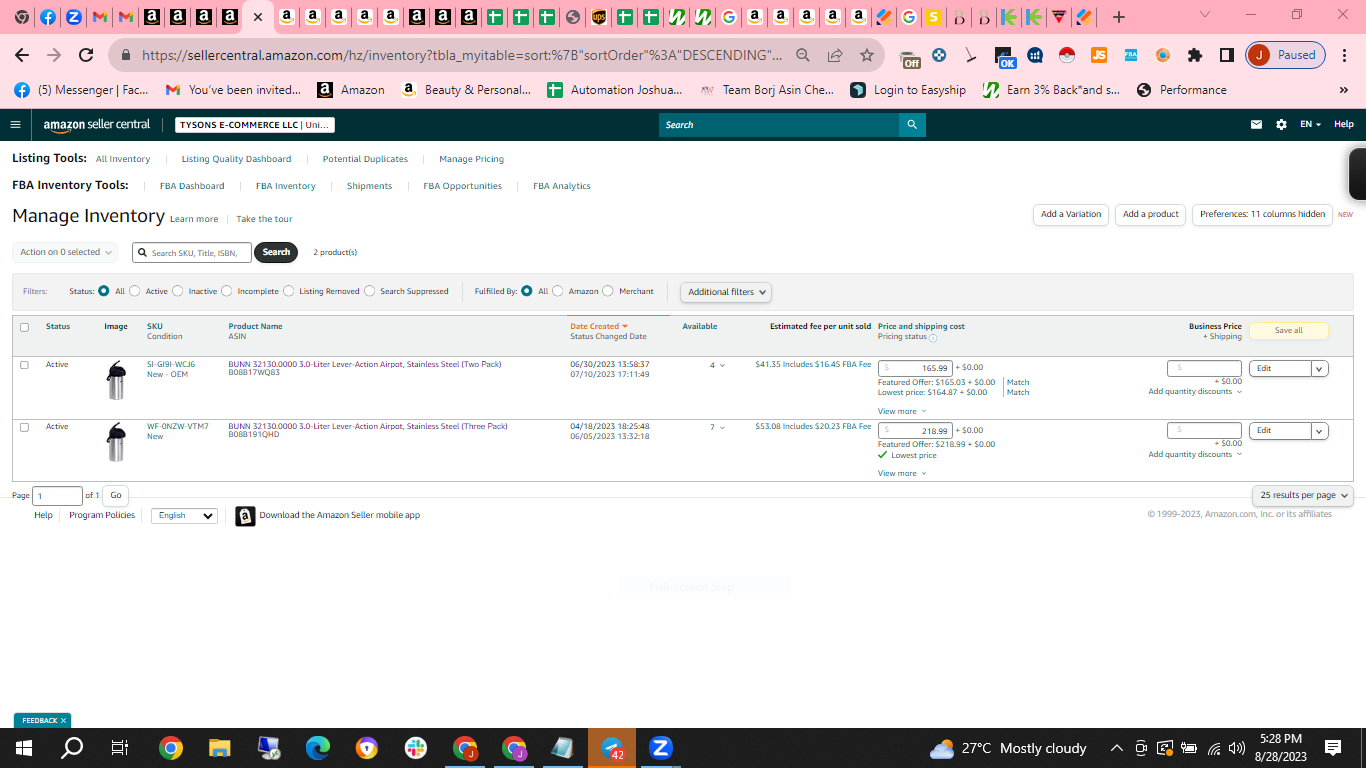Click the Save all button
Viewport: 1366px width, 768px height.
[x=1288, y=331]
